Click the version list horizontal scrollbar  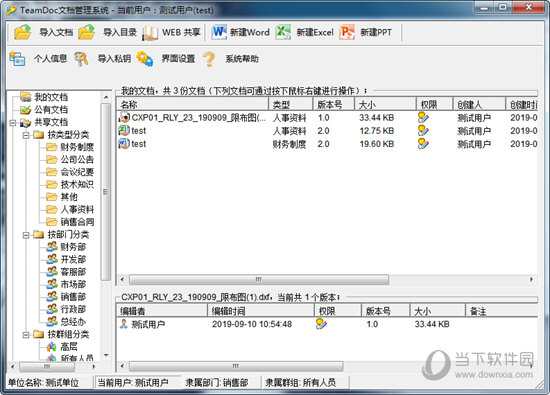pyautogui.click(x=236, y=366)
